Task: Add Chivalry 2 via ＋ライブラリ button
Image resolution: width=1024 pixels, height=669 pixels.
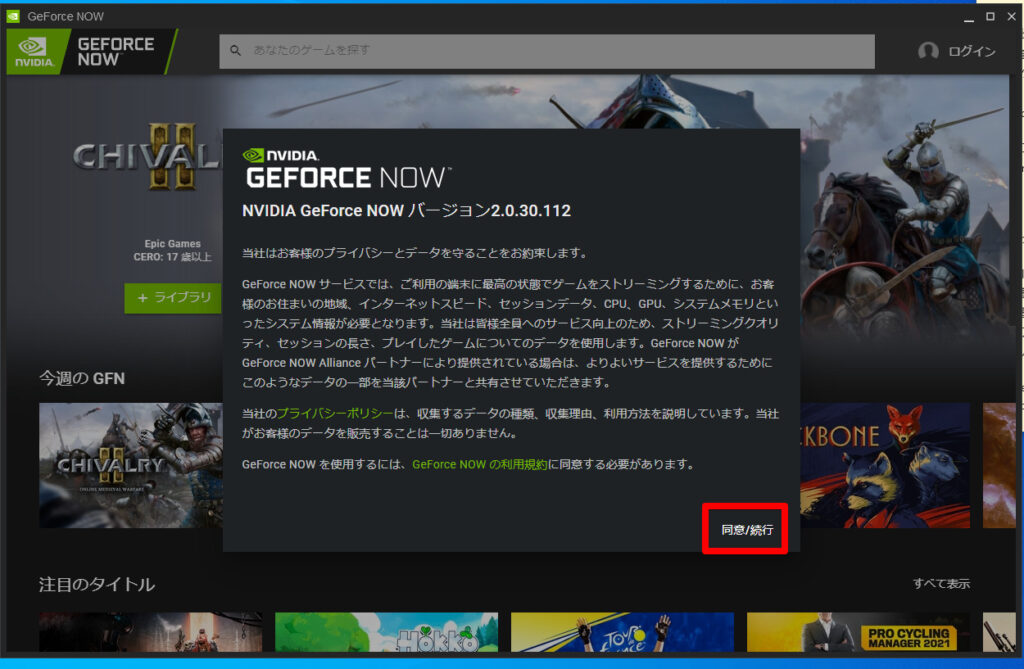Action: (x=173, y=298)
